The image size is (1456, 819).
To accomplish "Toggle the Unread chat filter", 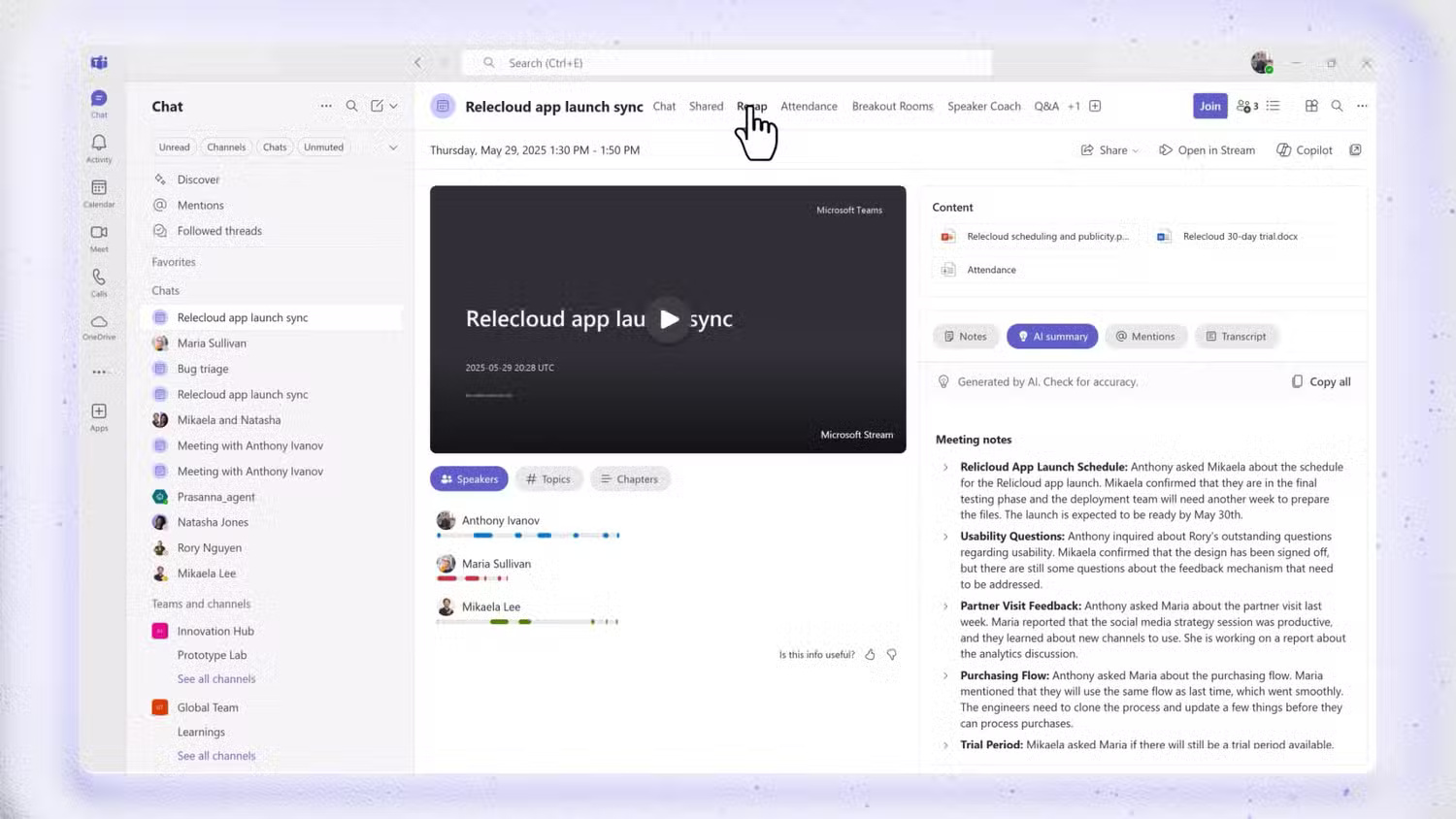I will pyautogui.click(x=175, y=147).
